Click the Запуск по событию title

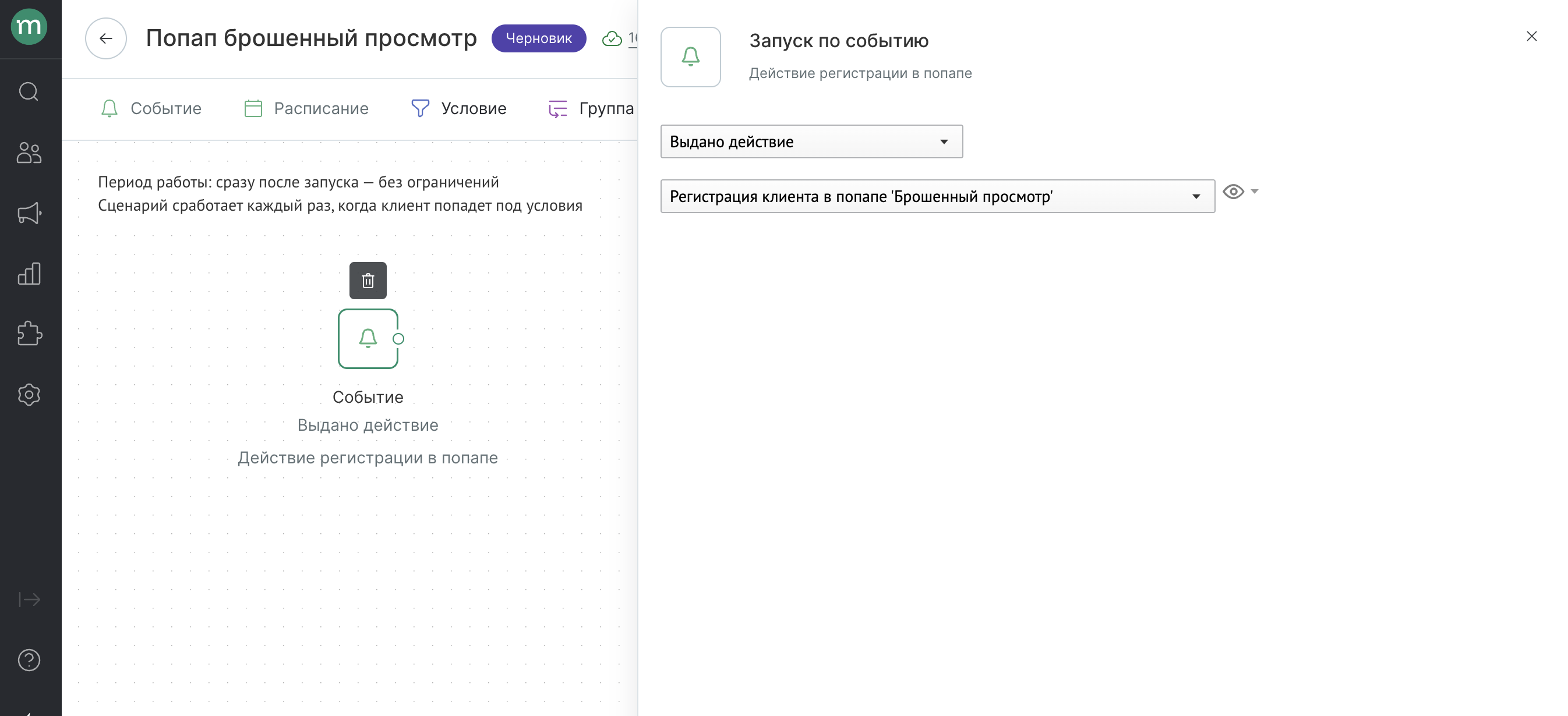pyautogui.click(x=839, y=41)
